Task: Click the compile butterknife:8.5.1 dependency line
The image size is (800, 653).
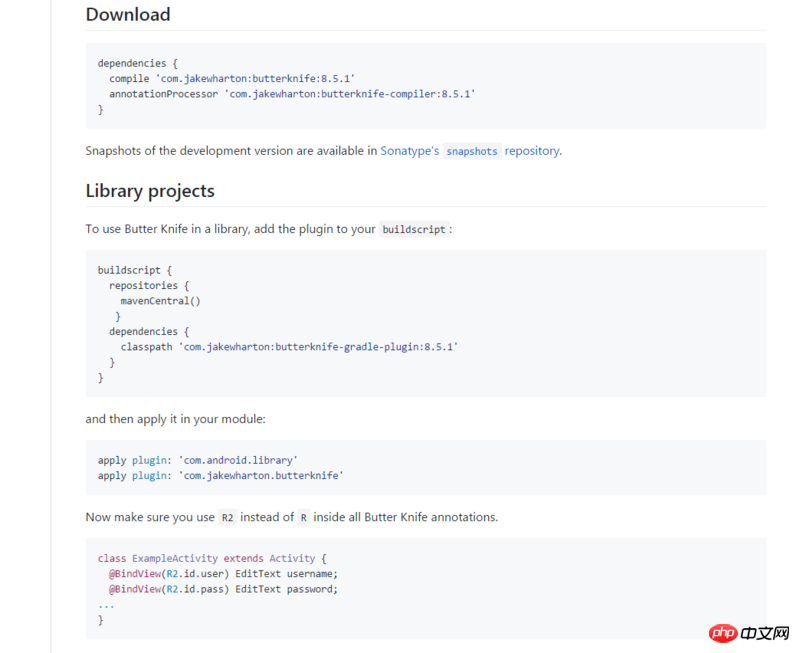Action: point(232,79)
